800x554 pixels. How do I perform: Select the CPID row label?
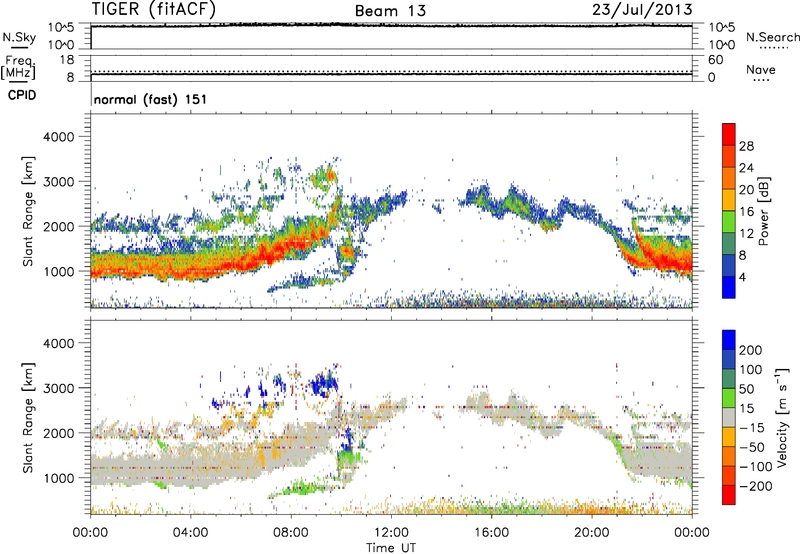click(22, 95)
